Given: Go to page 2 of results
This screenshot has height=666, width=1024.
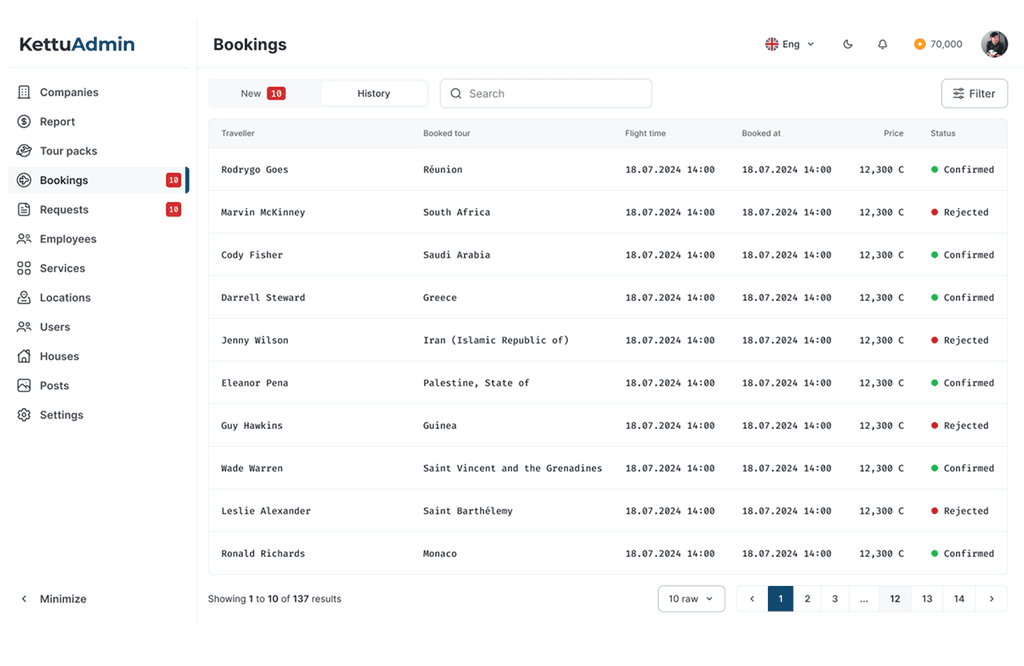Looking at the screenshot, I should point(807,599).
